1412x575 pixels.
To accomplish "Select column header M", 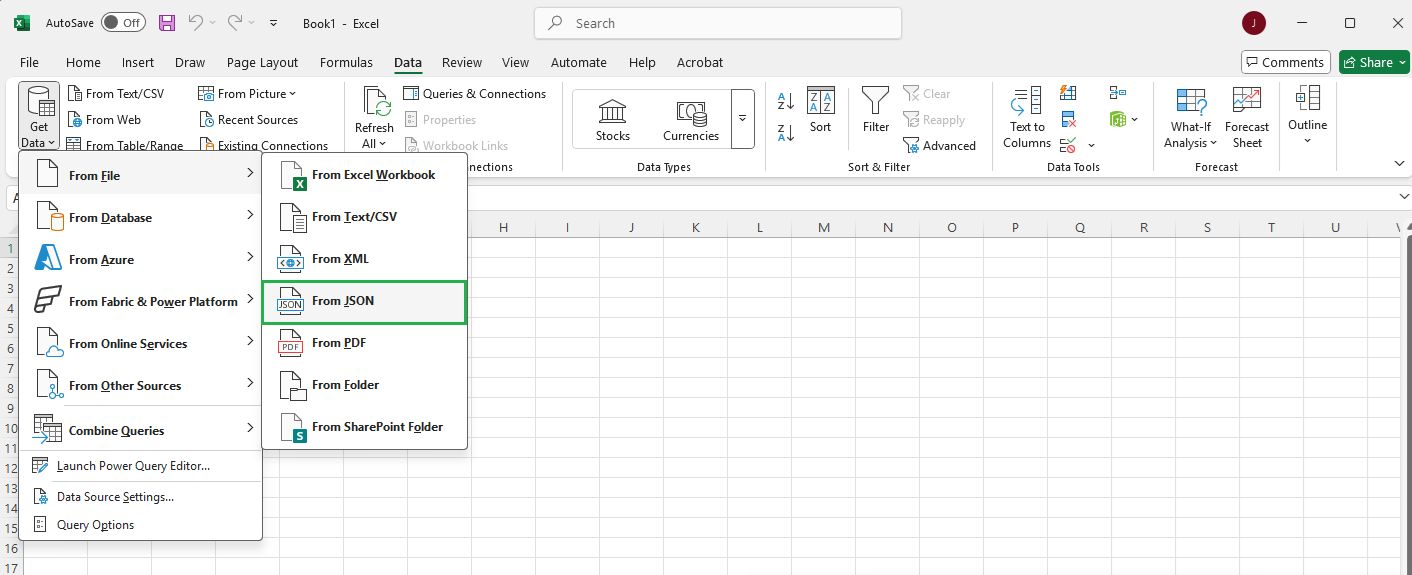I will coord(824,228).
